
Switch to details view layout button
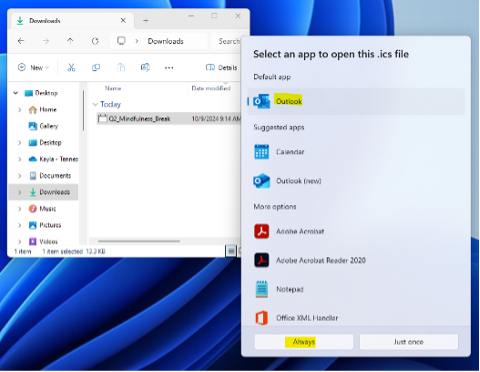tap(231, 251)
